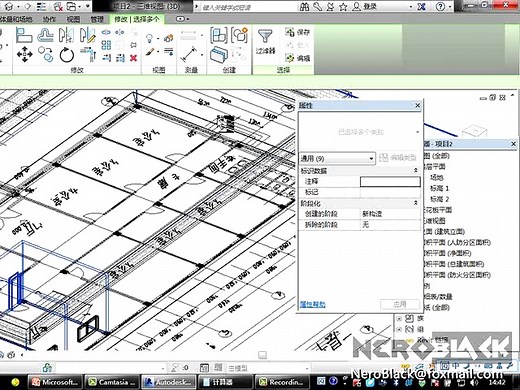The image size is (520, 390).
Task: Click the Create Group icon
Action: pos(239,35)
